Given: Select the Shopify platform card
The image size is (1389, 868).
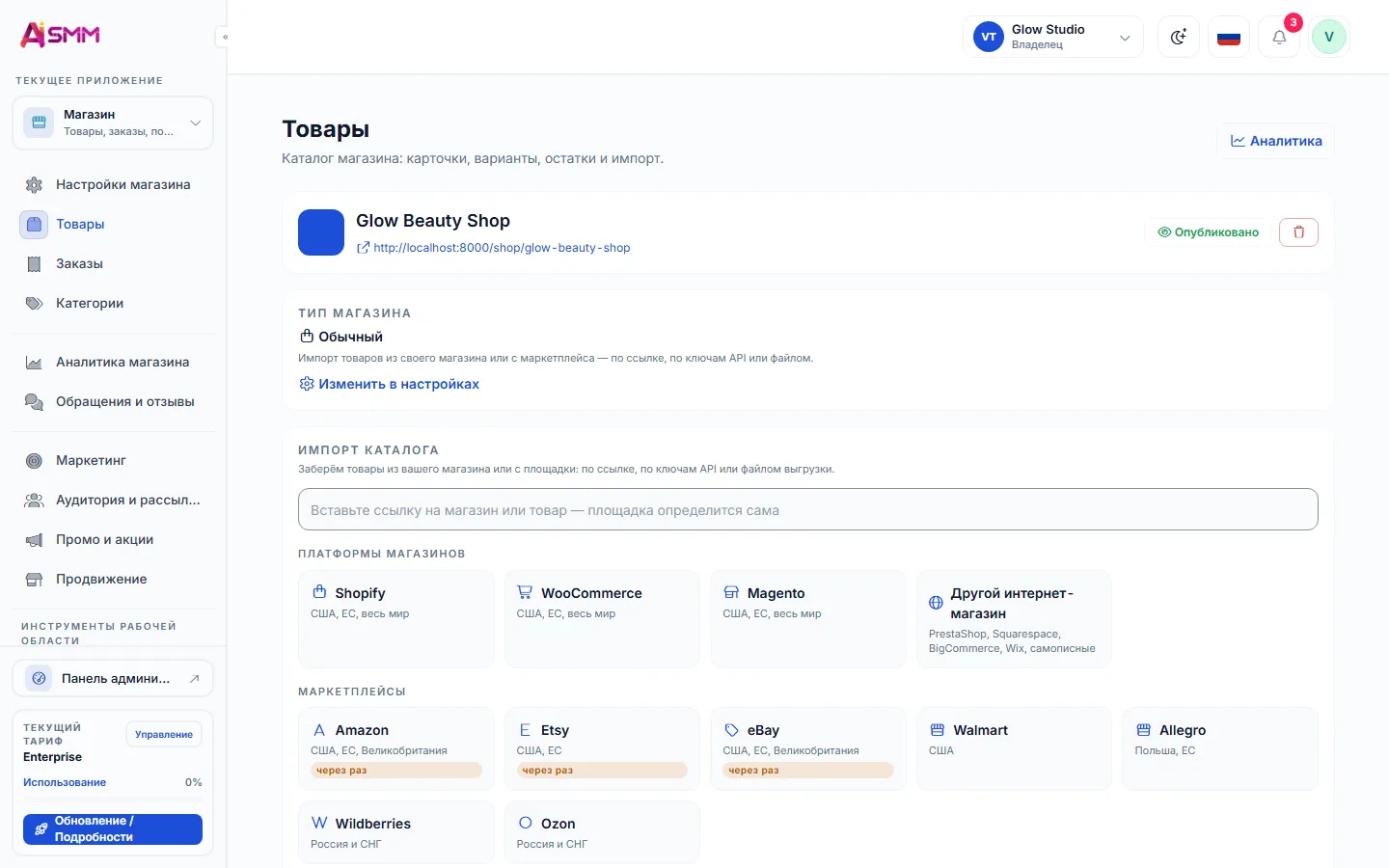Looking at the screenshot, I should pyautogui.click(x=396, y=619).
